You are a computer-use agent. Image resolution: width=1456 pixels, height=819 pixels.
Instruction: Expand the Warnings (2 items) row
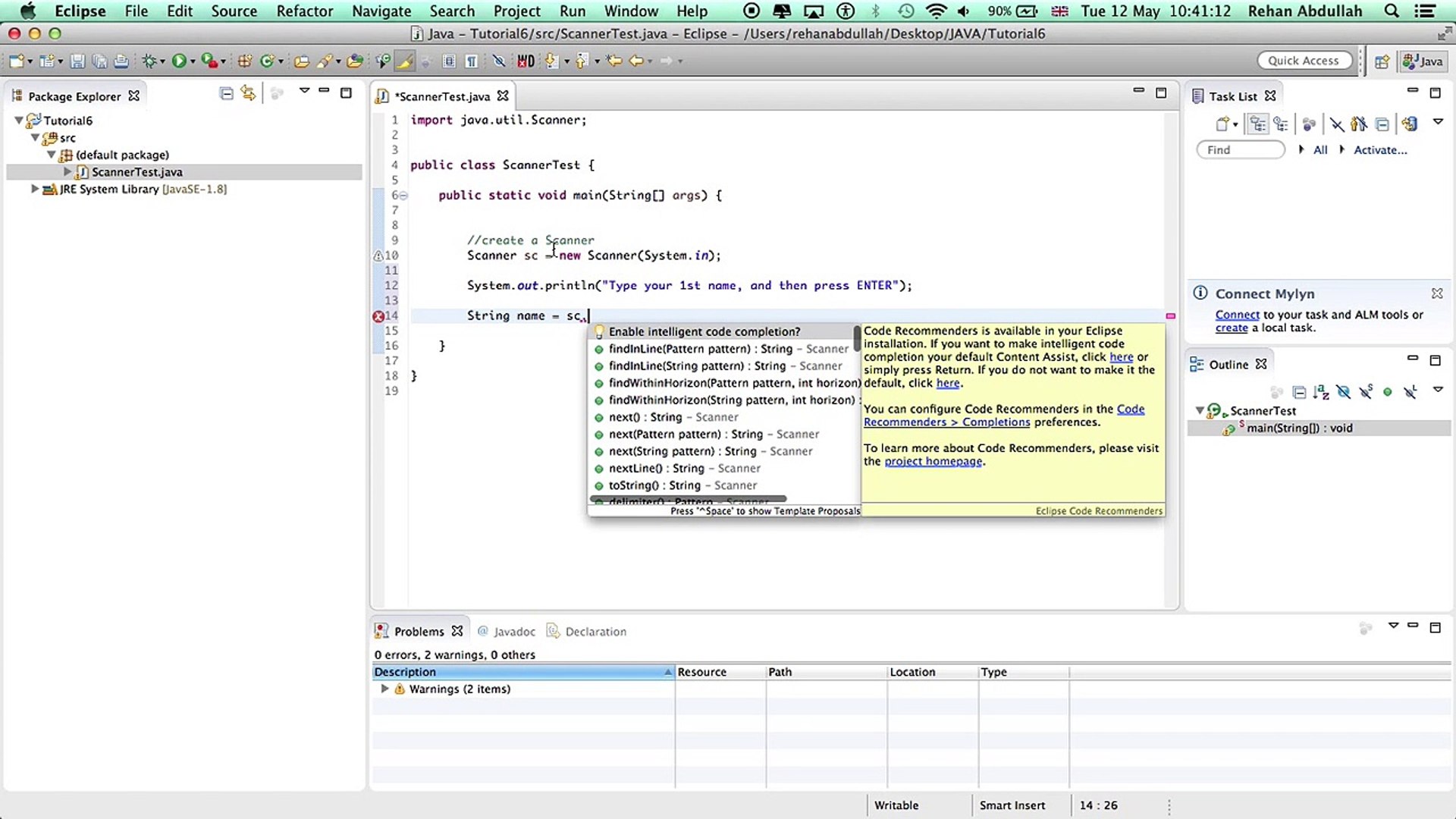point(384,689)
